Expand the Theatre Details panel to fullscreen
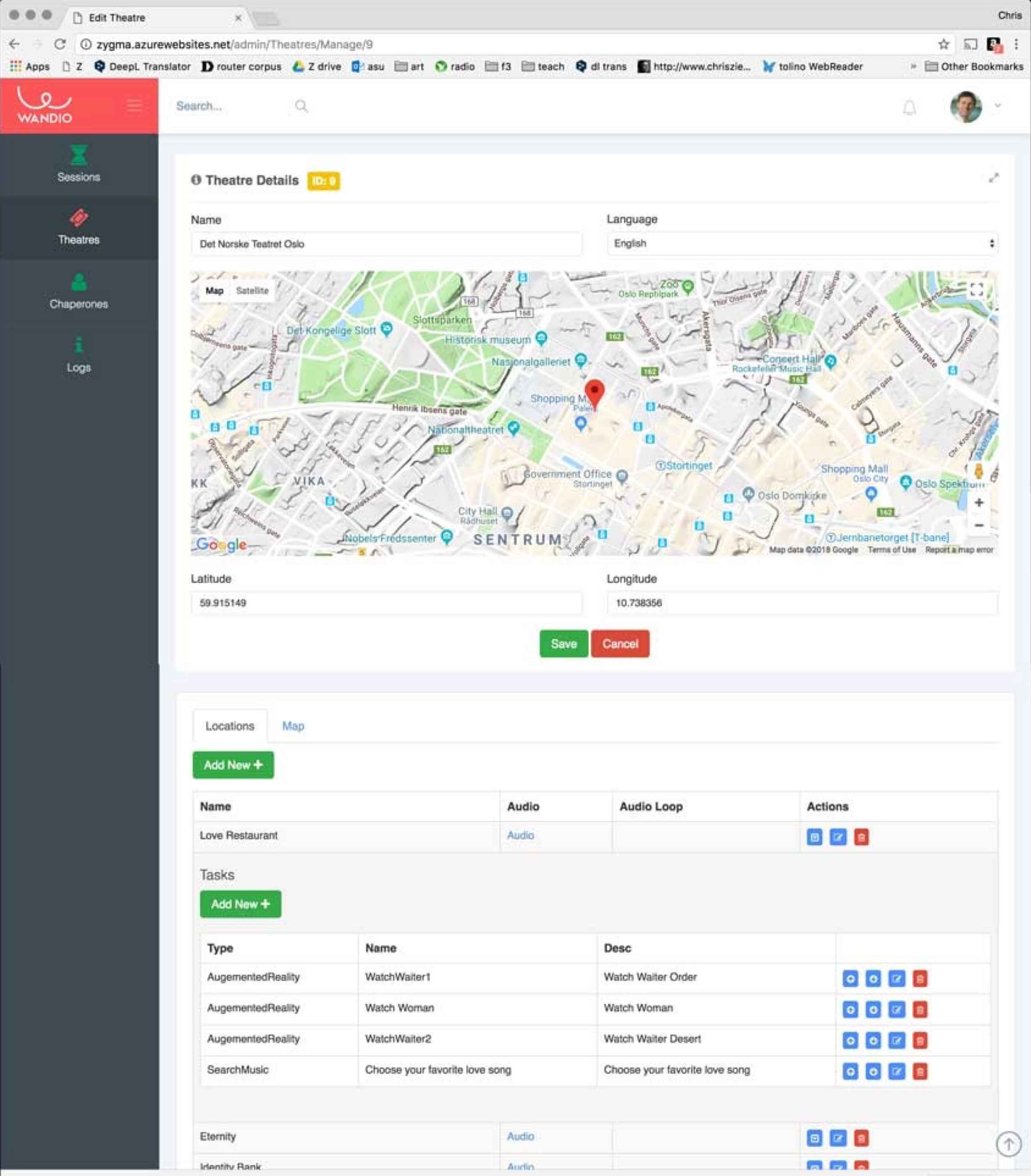Image resolution: width=1031 pixels, height=1176 pixels. click(993, 178)
